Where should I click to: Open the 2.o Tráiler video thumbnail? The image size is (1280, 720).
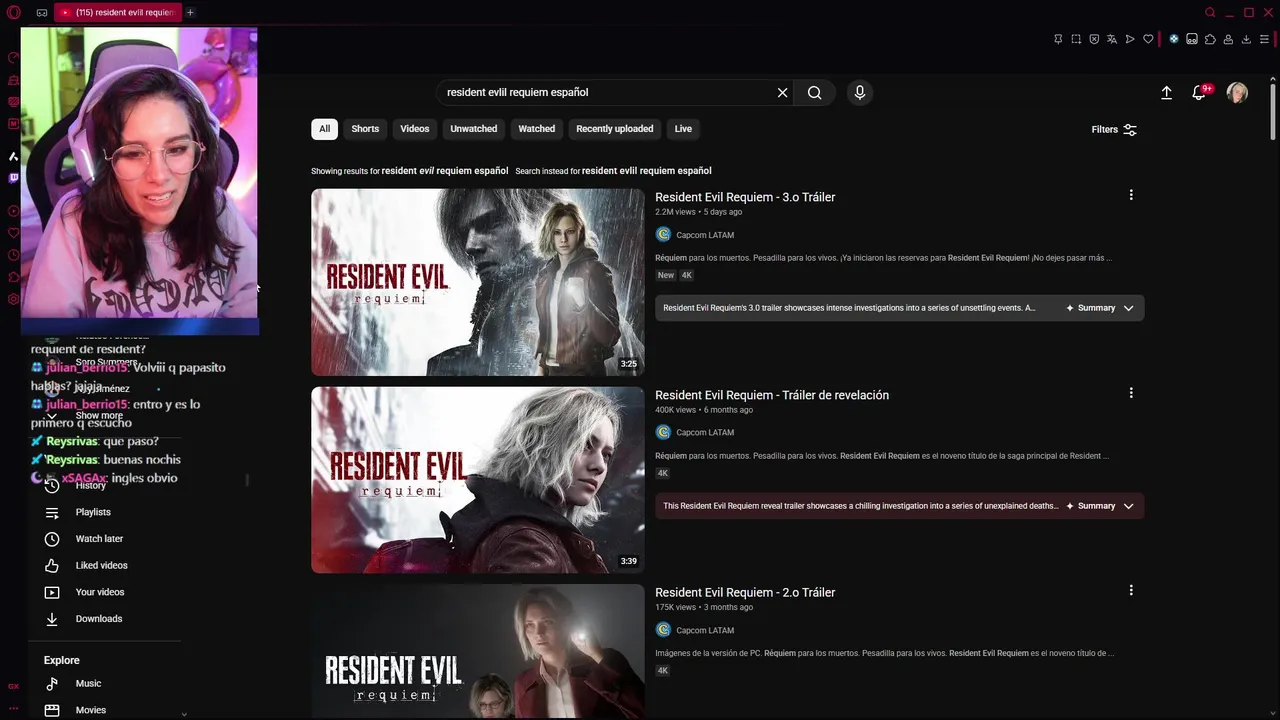click(478, 651)
